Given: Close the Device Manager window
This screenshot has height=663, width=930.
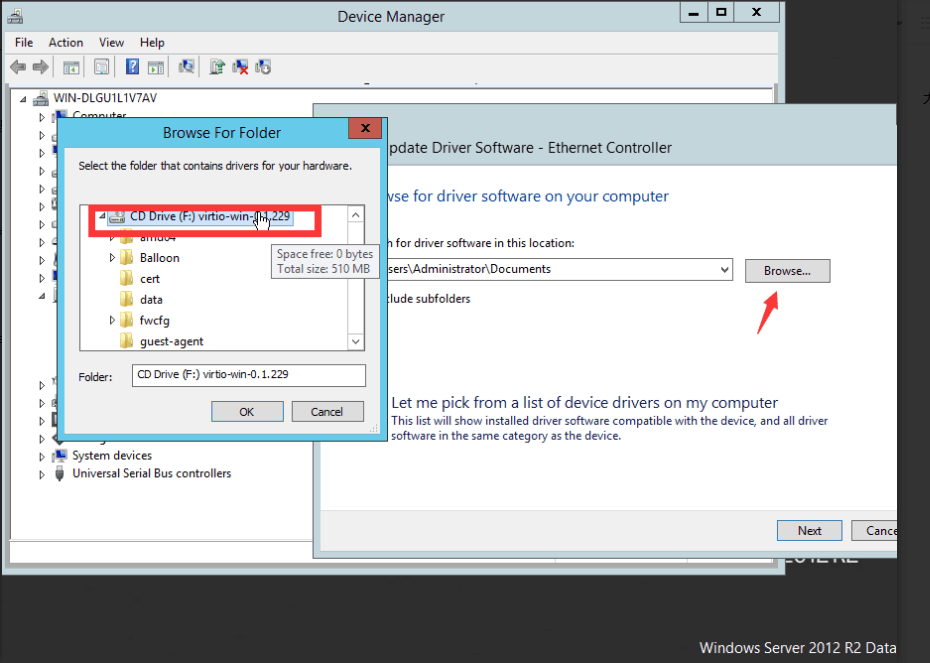Looking at the screenshot, I should [756, 12].
